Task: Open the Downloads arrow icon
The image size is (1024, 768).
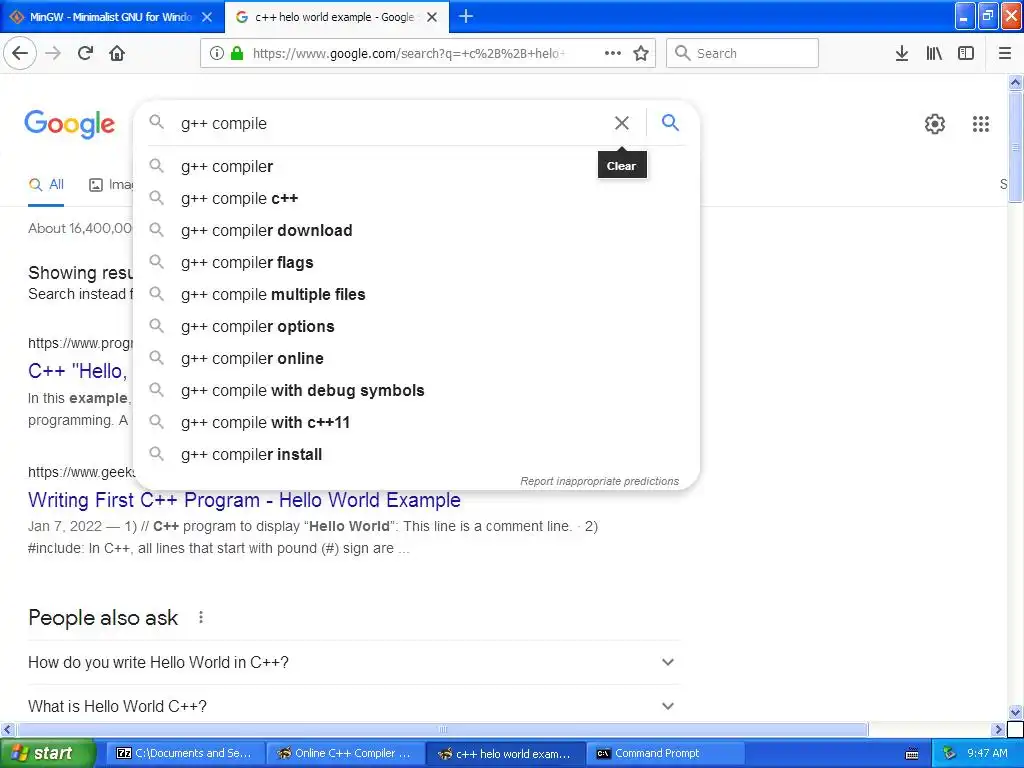Action: tap(902, 53)
